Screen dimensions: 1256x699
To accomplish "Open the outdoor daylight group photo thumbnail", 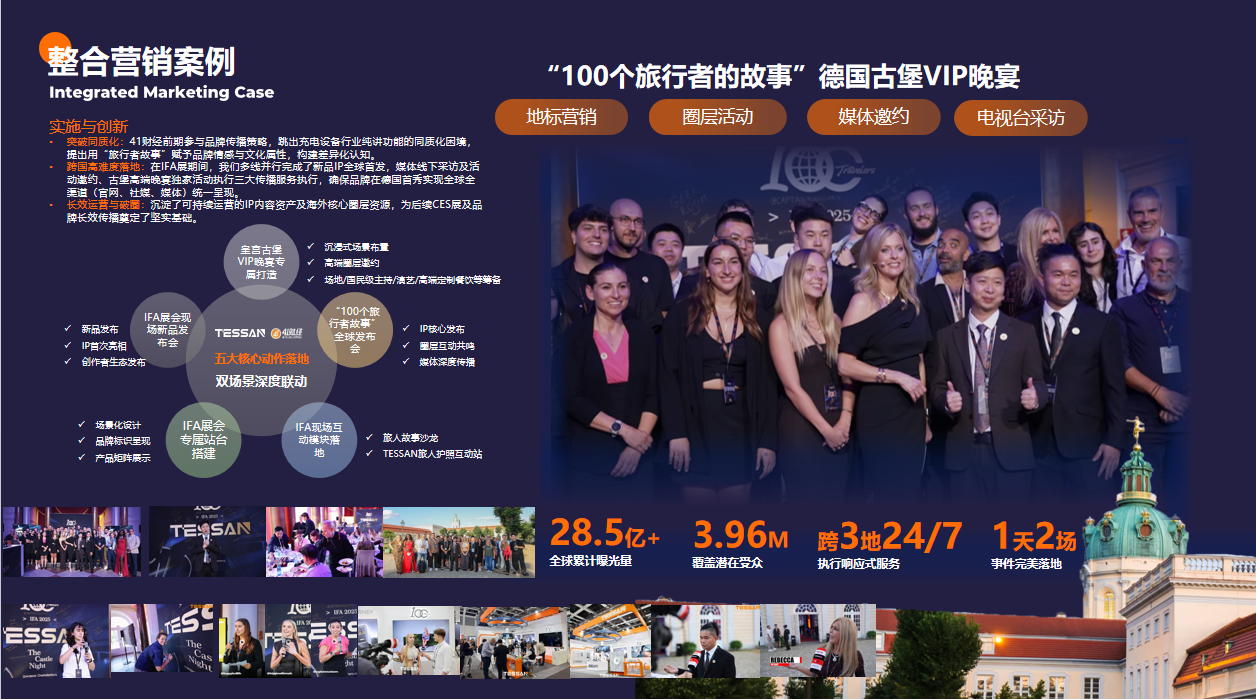I will pos(459,541).
